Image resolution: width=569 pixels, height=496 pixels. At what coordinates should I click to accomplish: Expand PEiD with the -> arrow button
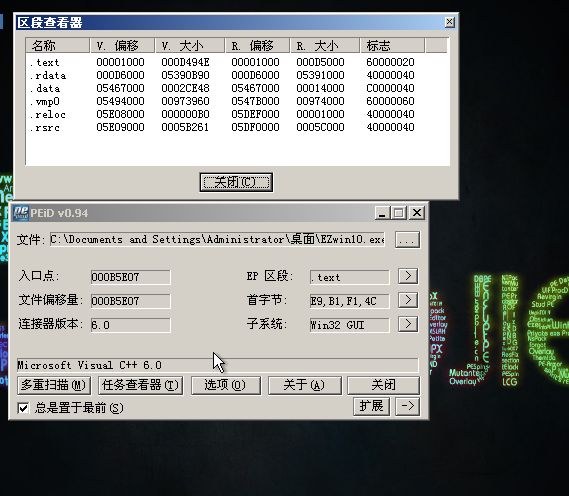(x=408, y=406)
